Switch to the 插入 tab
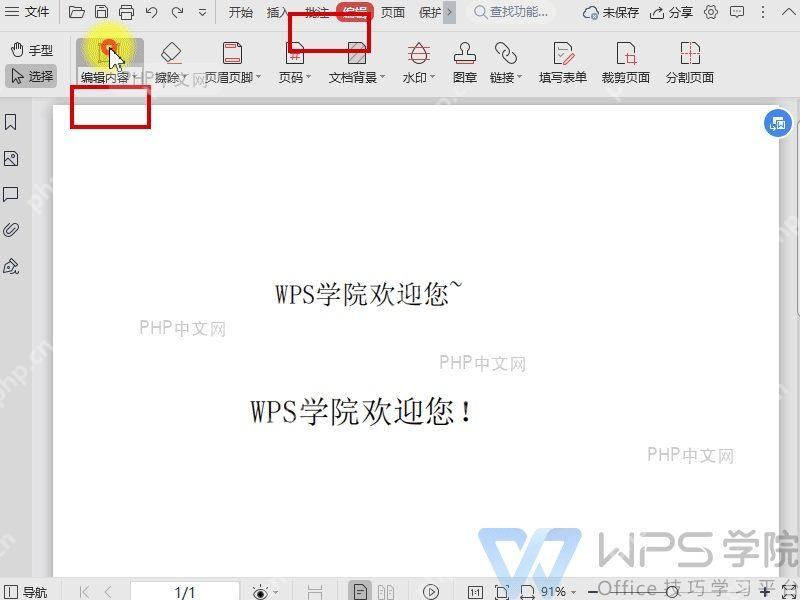The height and width of the screenshot is (600, 800). (278, 12)
